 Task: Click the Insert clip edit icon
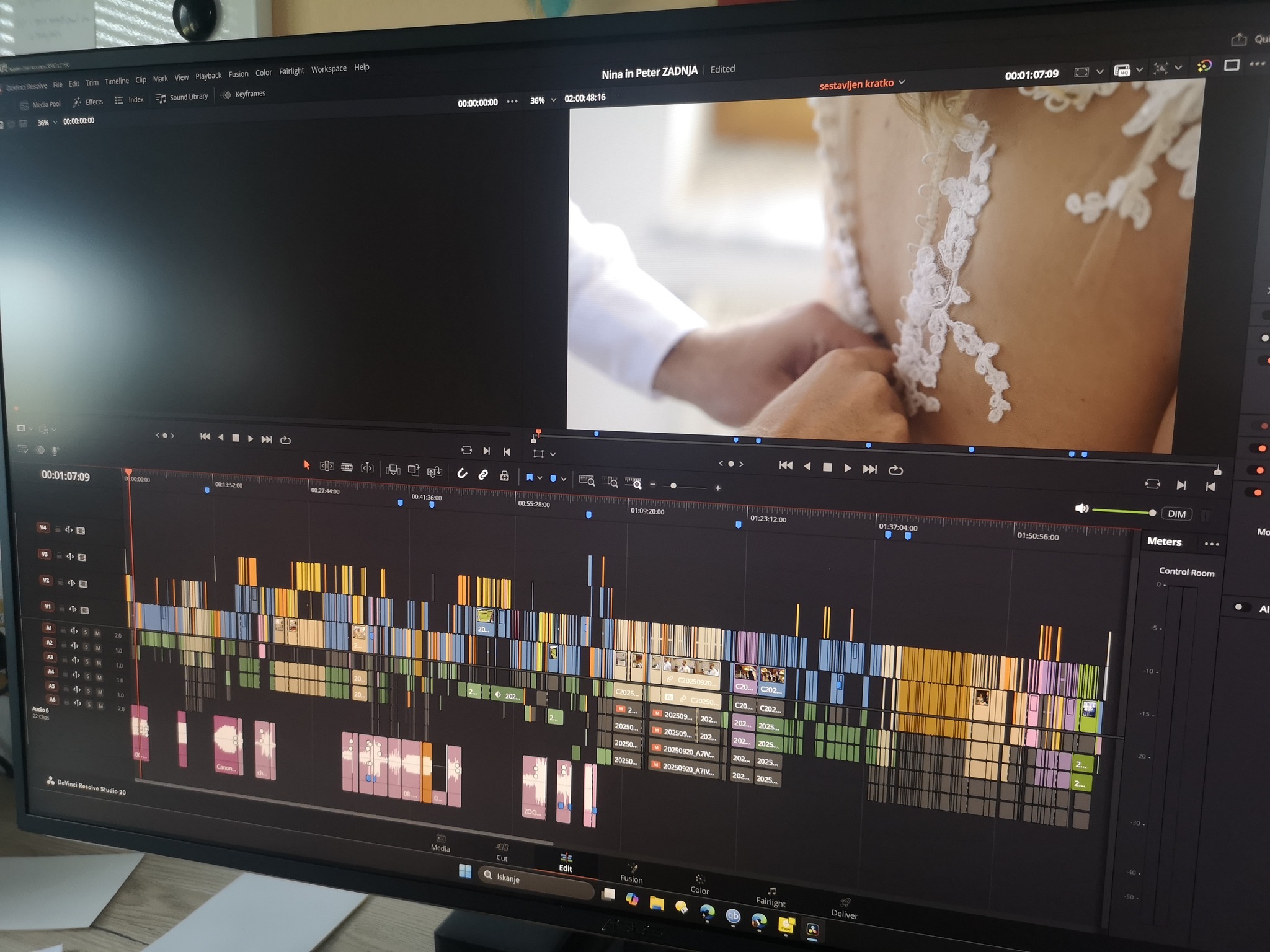[393, 469]
